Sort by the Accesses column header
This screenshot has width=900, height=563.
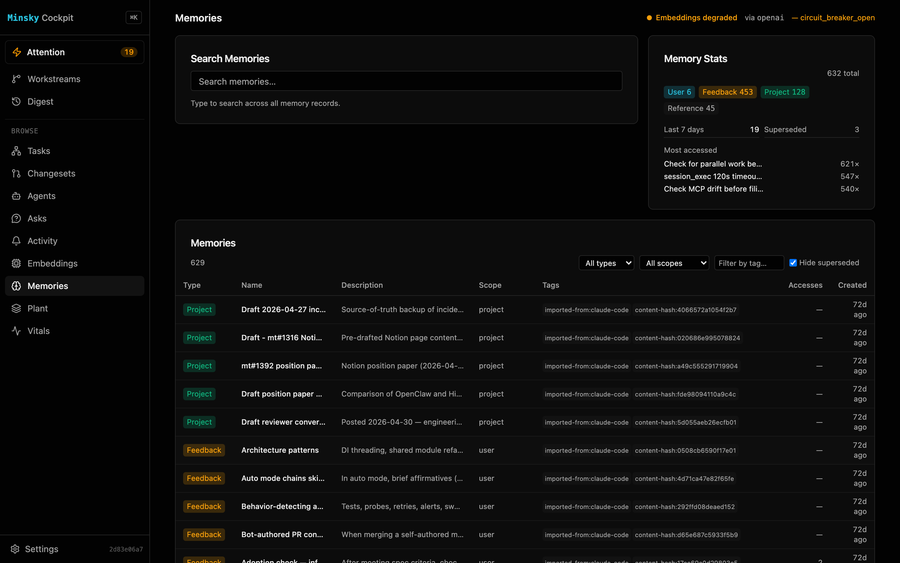(805, 285)
